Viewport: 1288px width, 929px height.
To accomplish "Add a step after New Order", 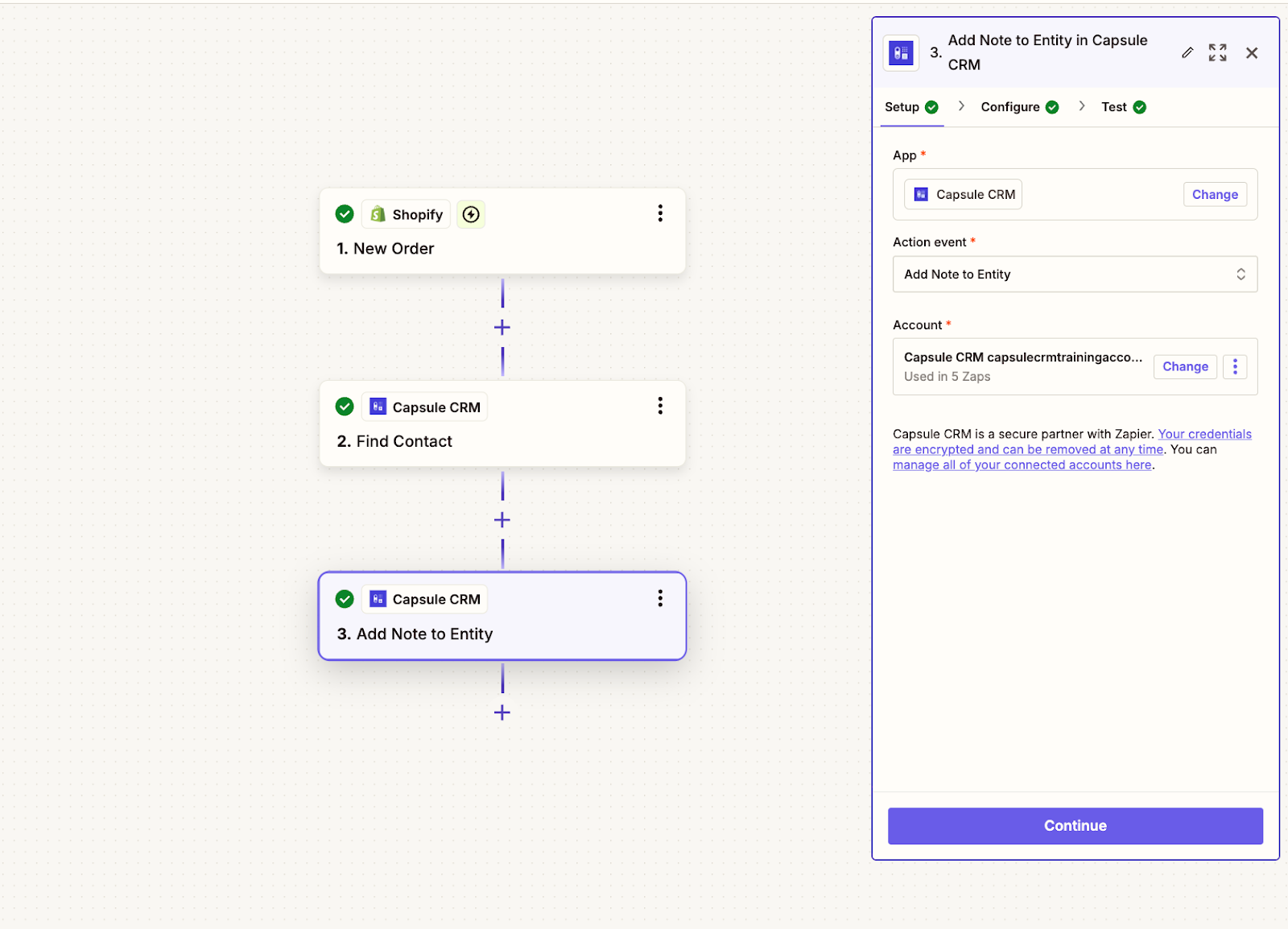I will [x=502, y=328].
